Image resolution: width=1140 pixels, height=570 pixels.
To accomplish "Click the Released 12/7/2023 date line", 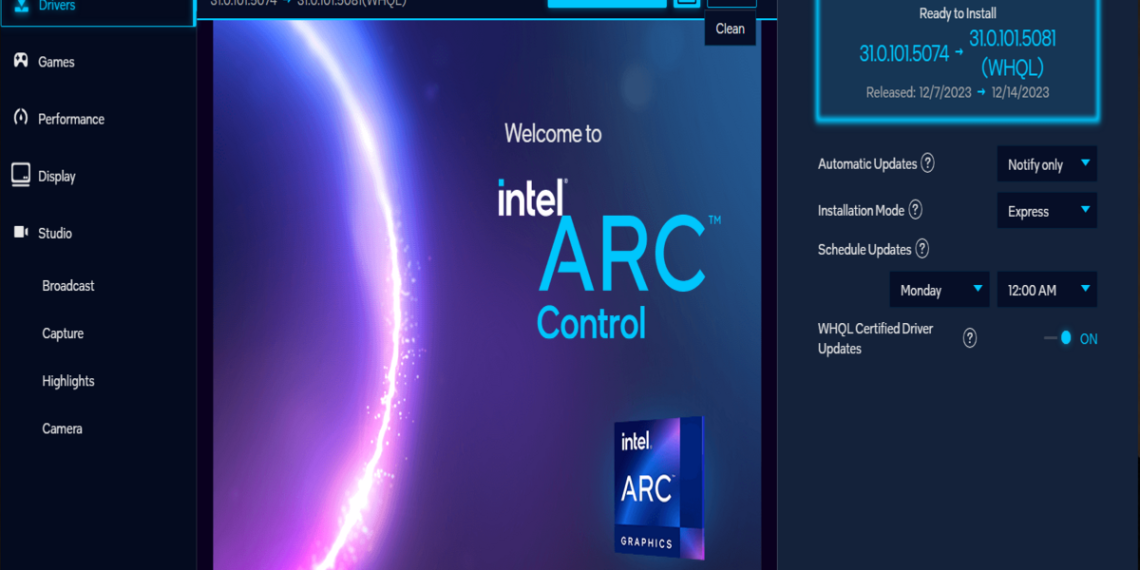I will pos(958,92).
